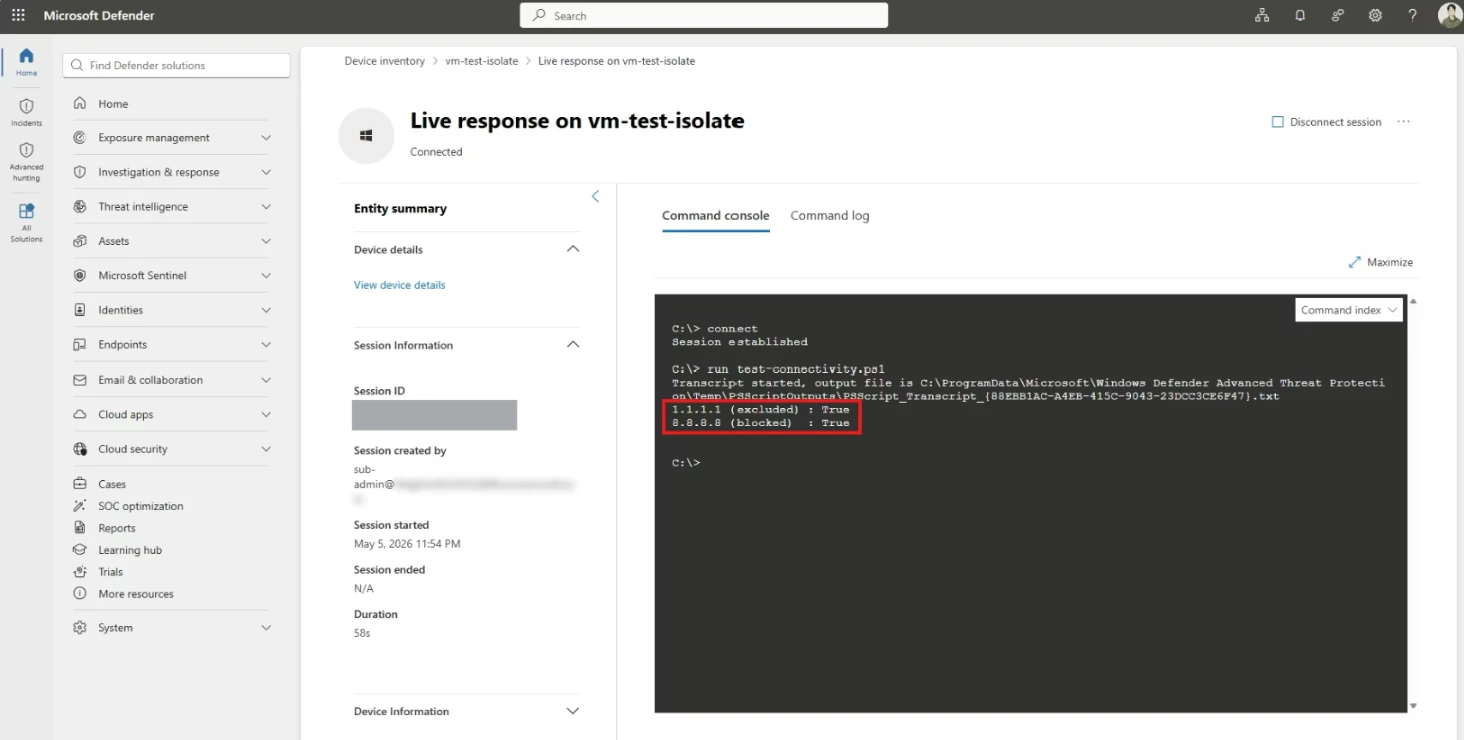Switch to the Command log tab
Image resolution: width=1464 pixels, height=740 pixels.
[830, 216]
